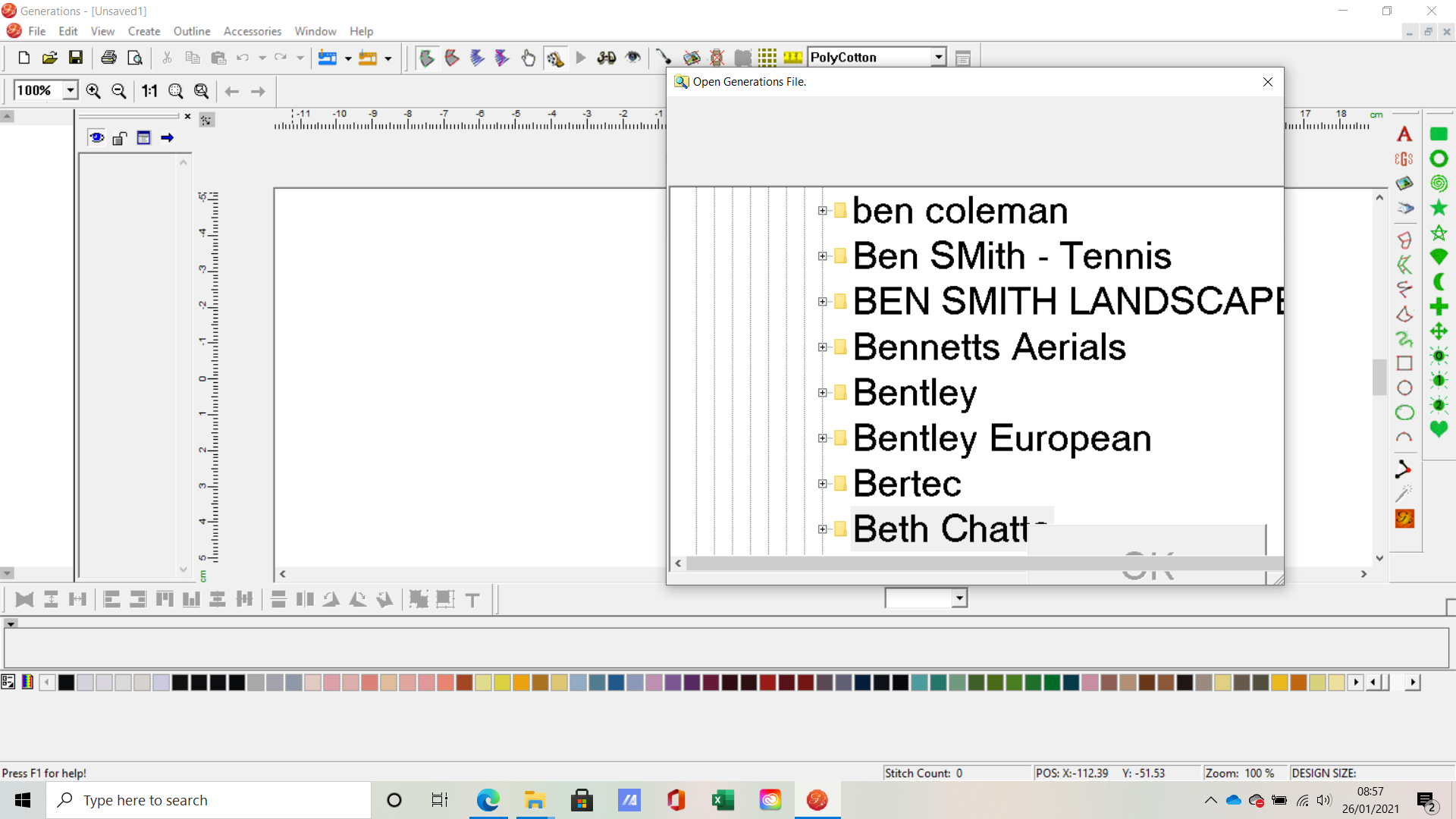
Task: Open the Edit menu
Action: point(68,31)
